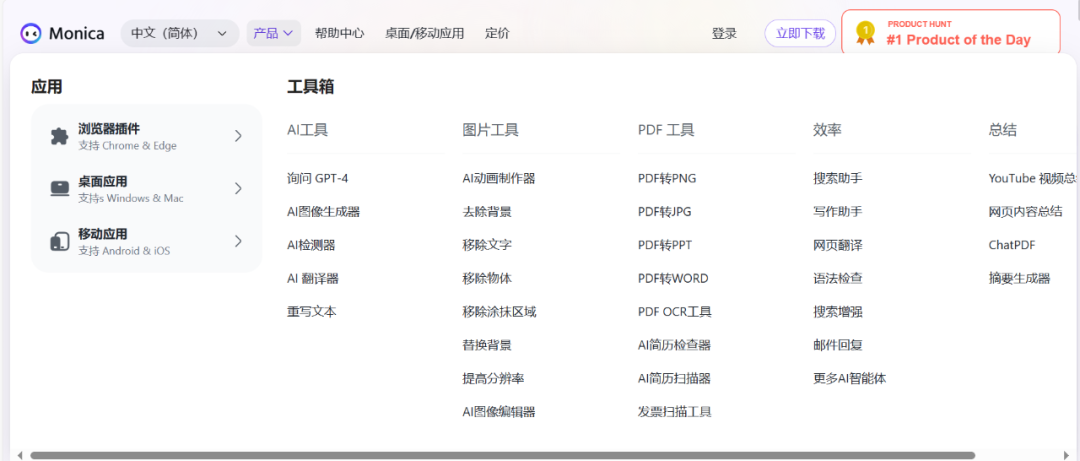Select 移除文字 image tool
The height and width of the screenshot is (461, 1080).
(487, 245)
